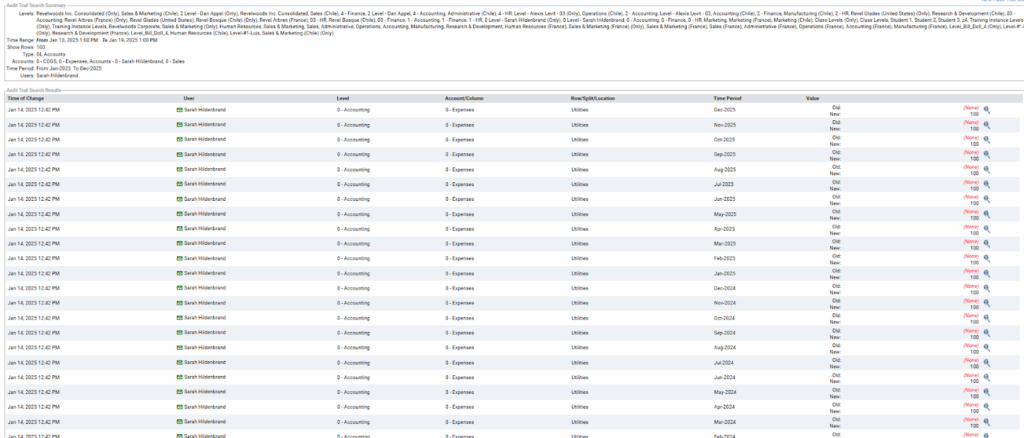1024x438 pixels.
Task: Open details magnifier for the Oct-2025 entry
Action: click(987, 140)
